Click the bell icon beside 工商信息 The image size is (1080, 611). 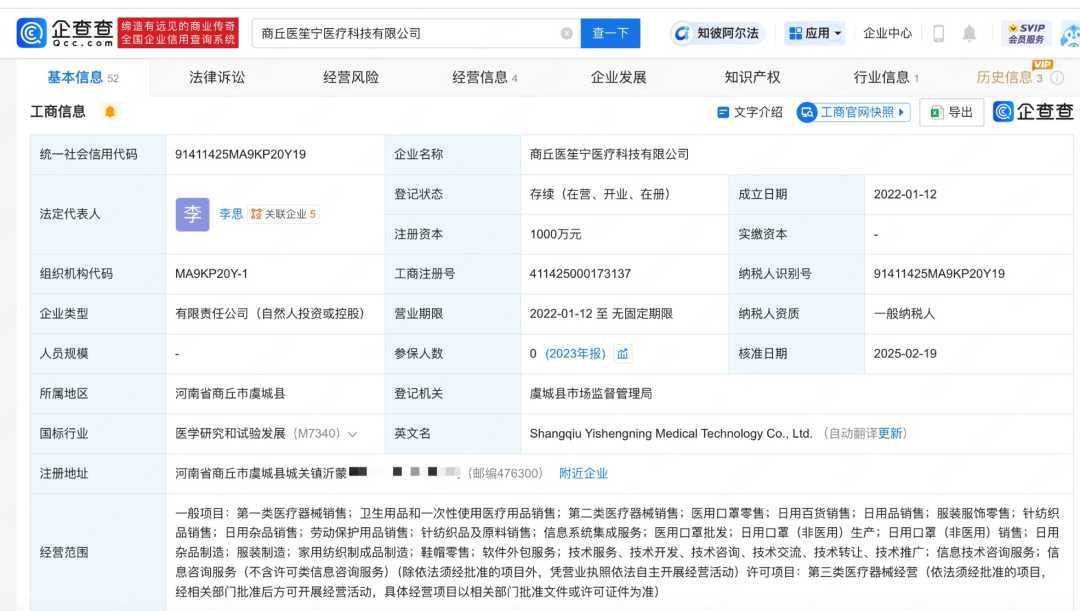pyautogui.click(x=110, y=112)
